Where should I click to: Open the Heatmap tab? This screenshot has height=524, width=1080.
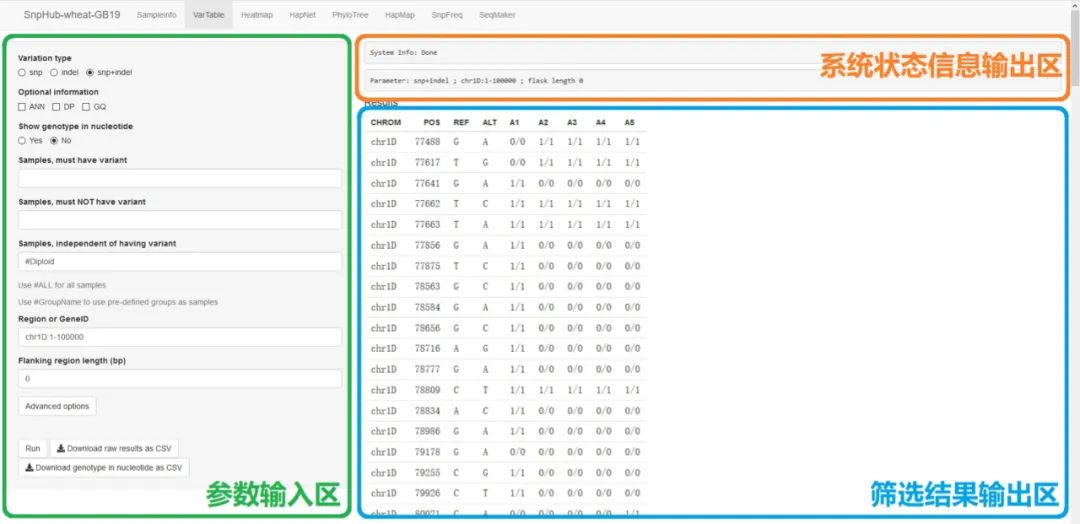coord(257,14)
